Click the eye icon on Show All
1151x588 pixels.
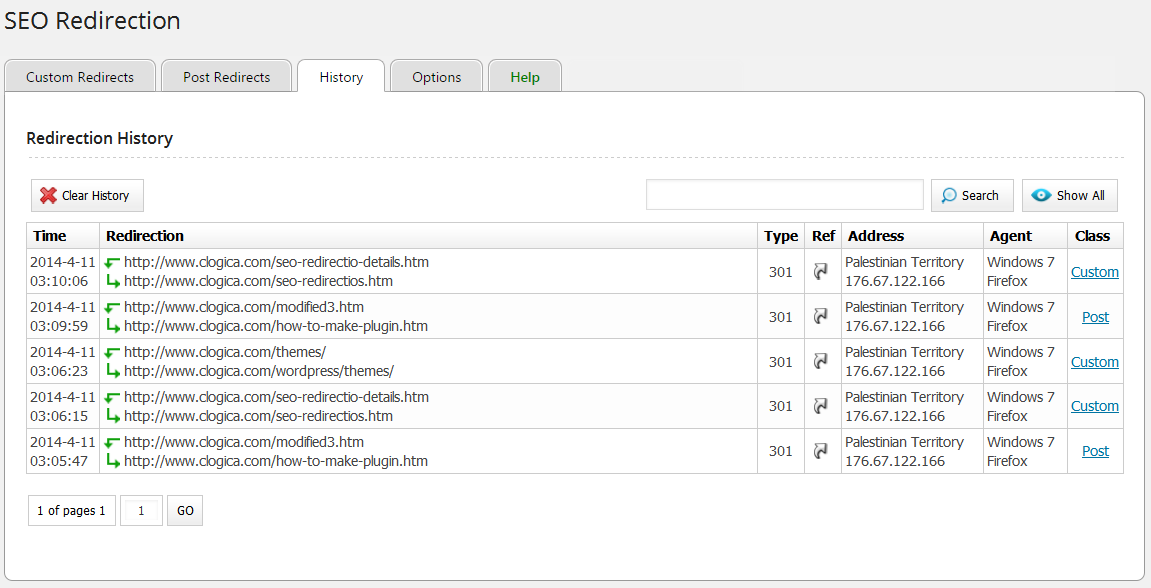point(1042,196)
